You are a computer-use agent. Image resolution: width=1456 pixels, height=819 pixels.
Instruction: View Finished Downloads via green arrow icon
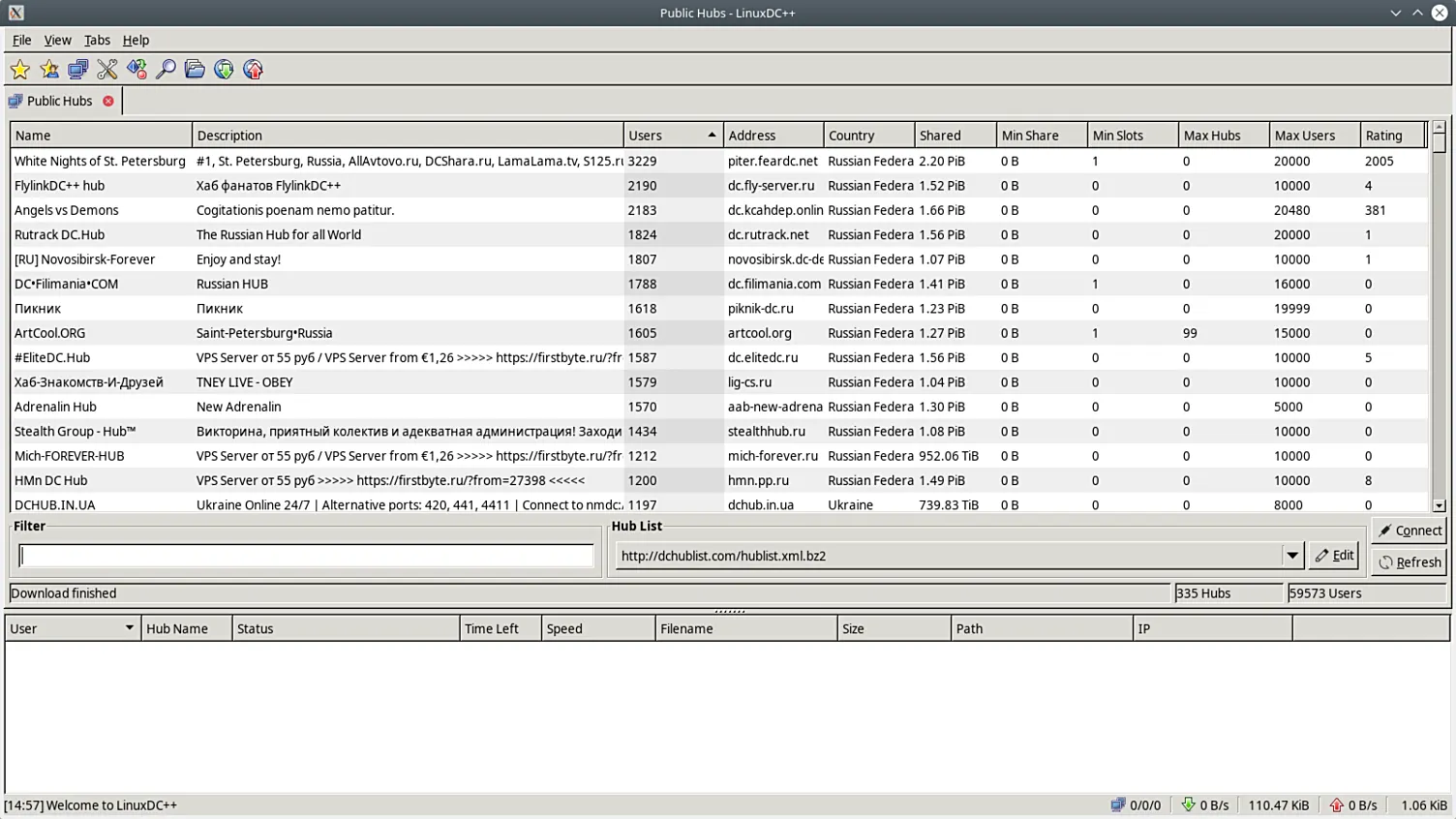click(x=223, y=69)
